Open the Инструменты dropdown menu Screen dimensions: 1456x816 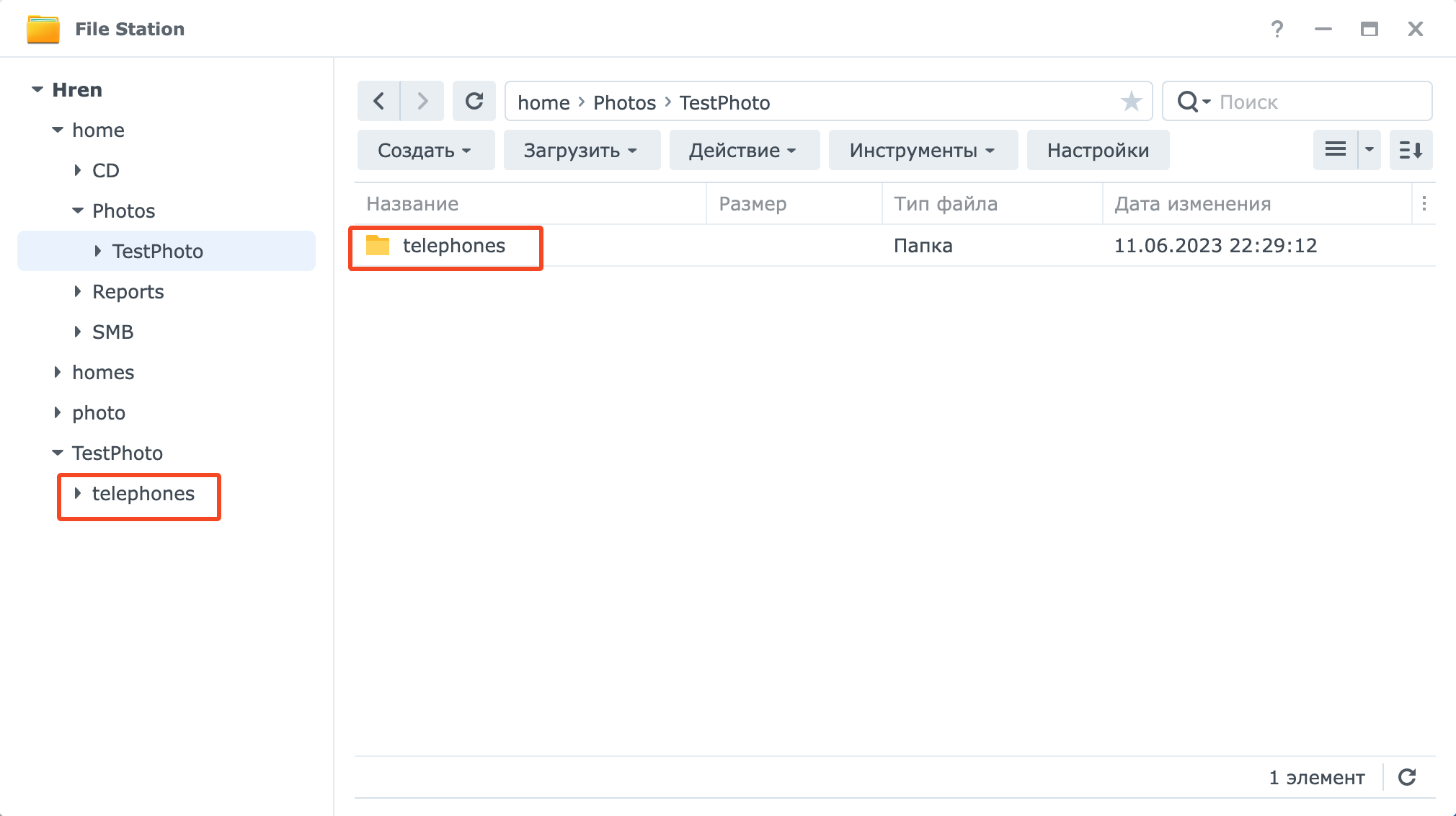coord(923,150)
